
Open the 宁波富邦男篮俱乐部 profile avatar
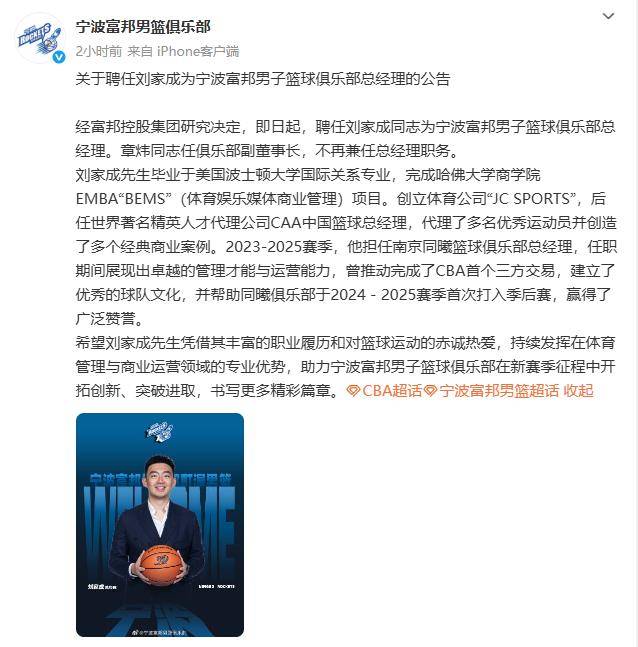point(40,38)
